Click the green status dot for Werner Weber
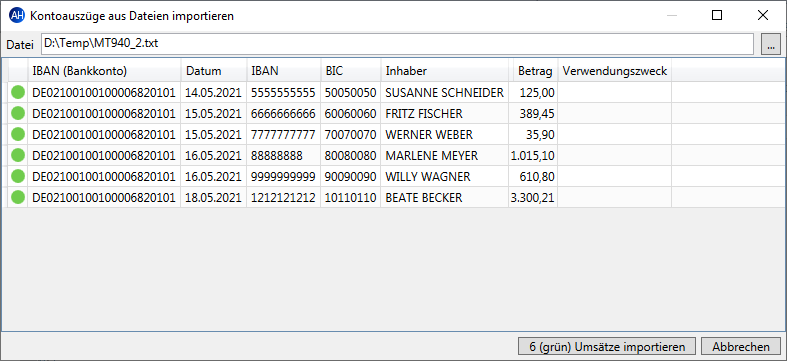 pos(18,135)
